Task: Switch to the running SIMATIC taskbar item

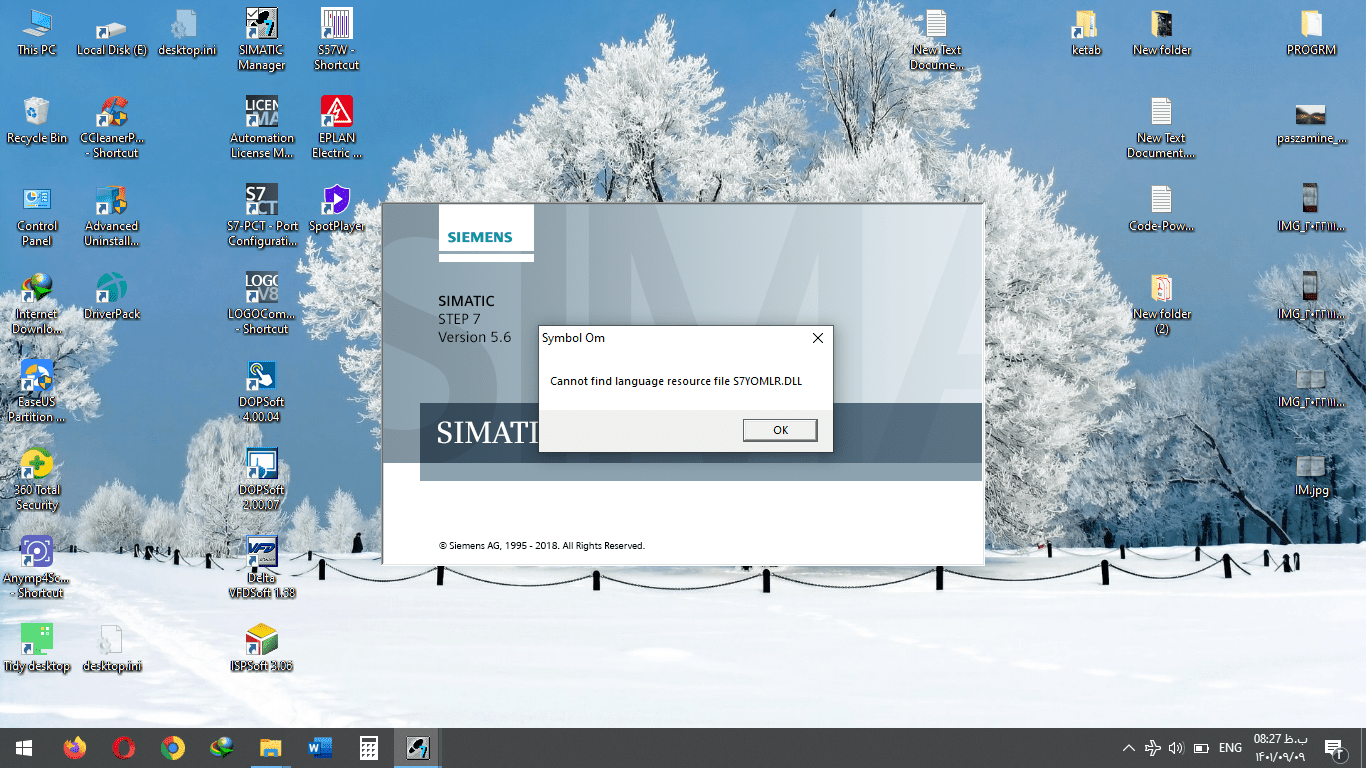Action: tap(418, 747)
